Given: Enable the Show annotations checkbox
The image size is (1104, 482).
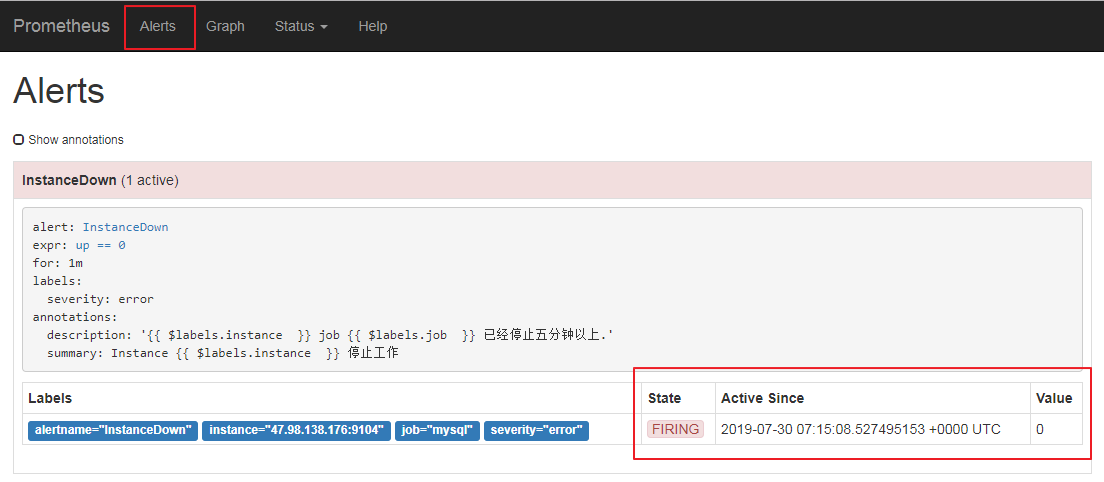Looking at the screenshot, I should coord(19,140).
